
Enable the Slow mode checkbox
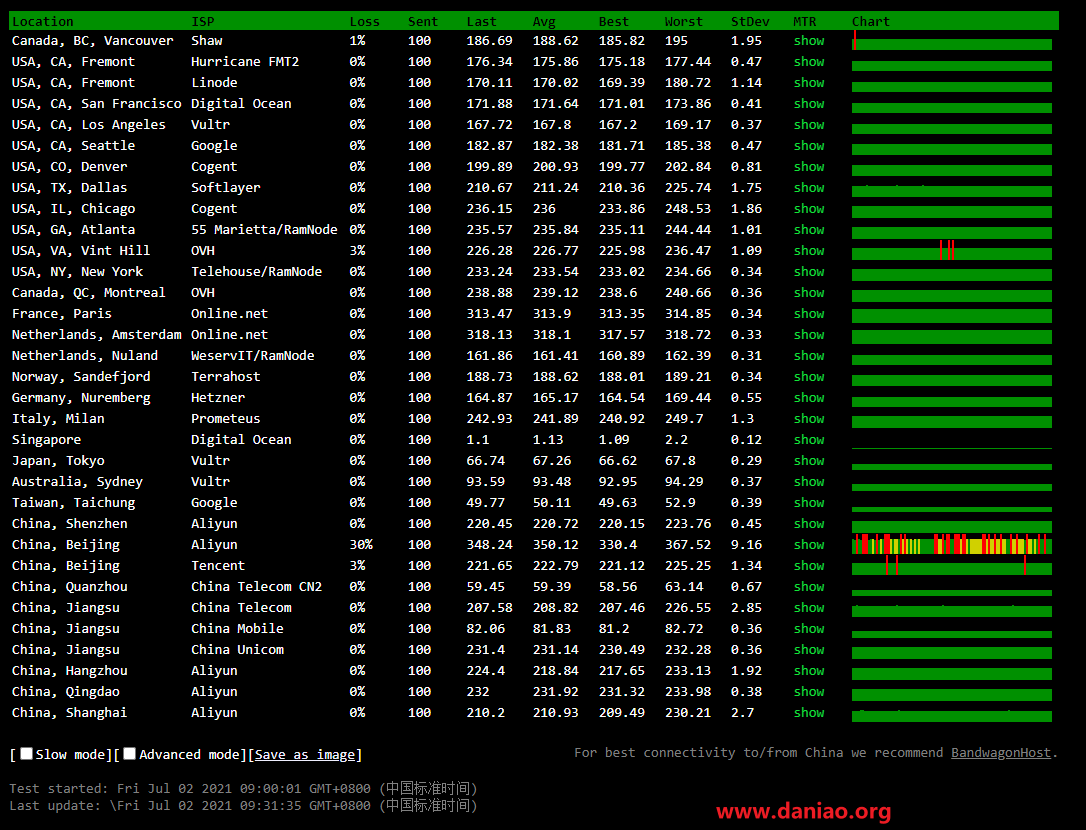[x=26, y=754]
